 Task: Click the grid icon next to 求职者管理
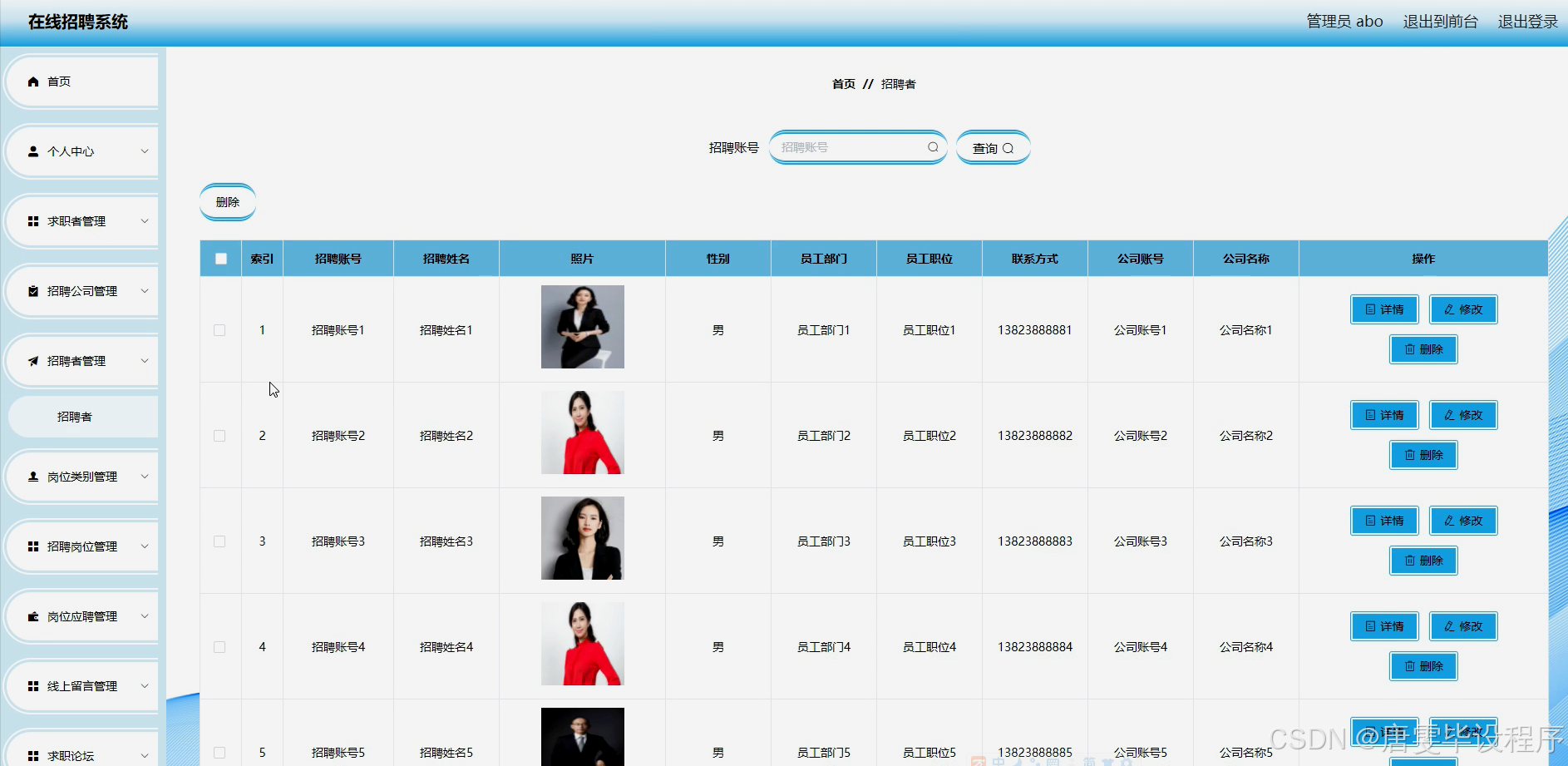33,221
